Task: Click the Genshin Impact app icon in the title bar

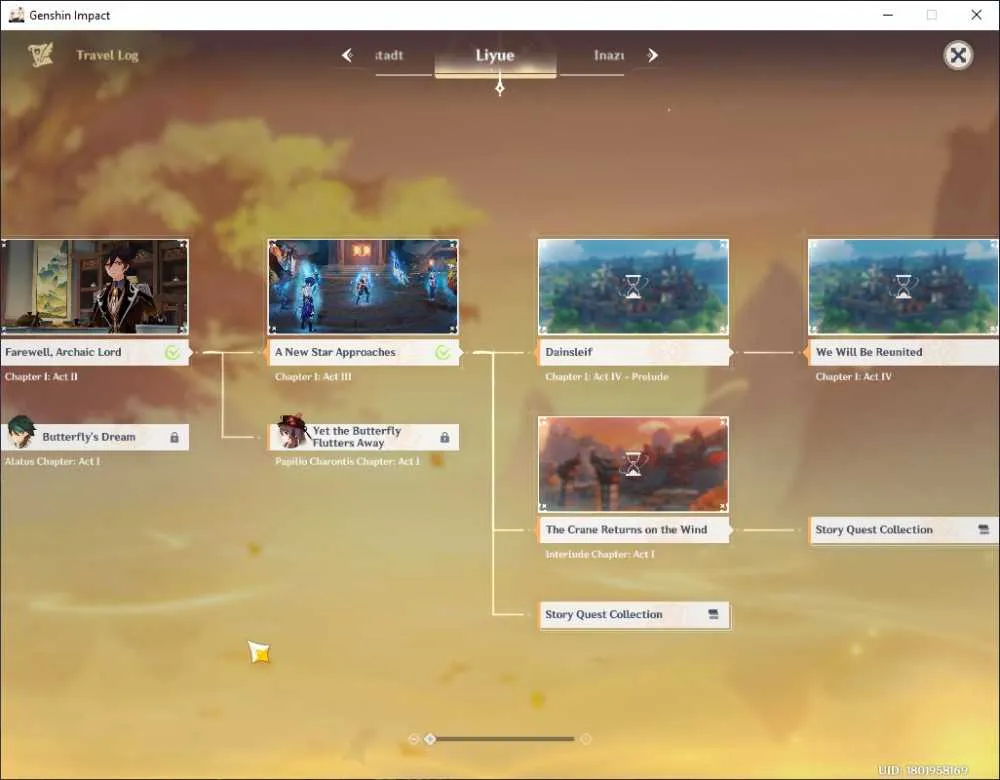Action: coord(17,15)
